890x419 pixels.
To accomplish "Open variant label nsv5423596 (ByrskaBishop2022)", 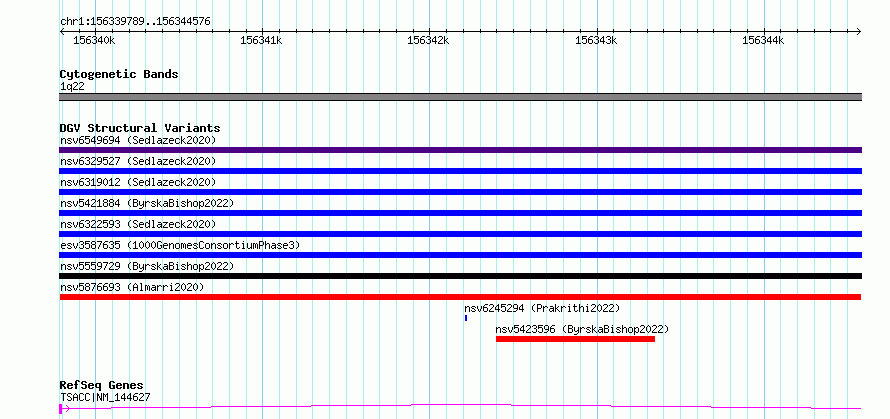I will coord(582,329).
